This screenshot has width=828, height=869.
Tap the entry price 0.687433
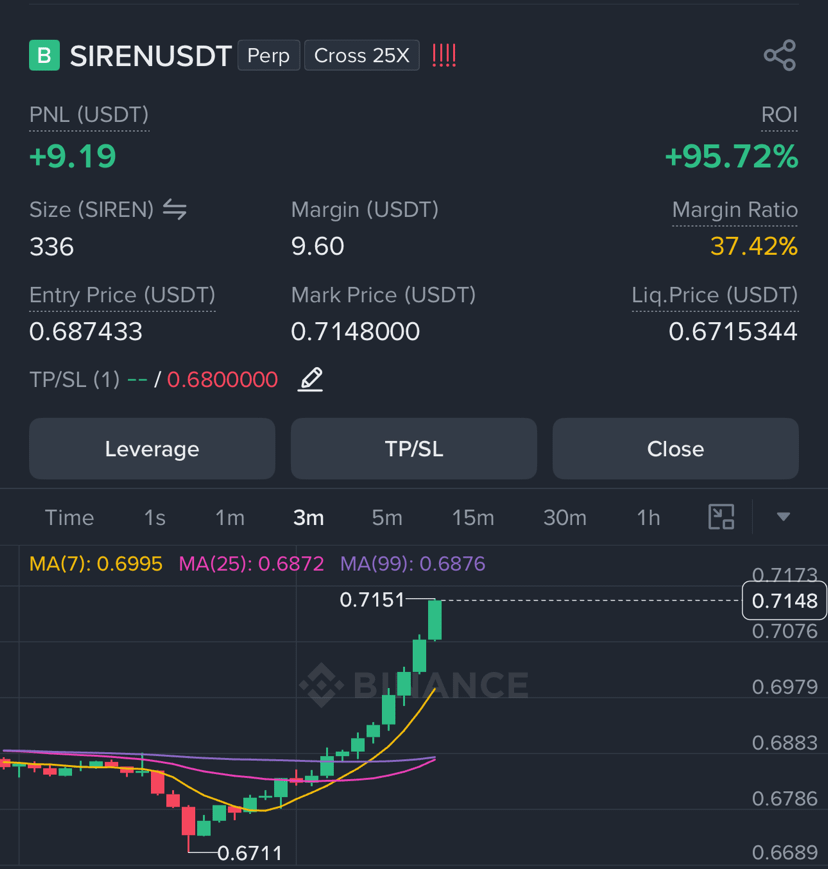point(86,331)
